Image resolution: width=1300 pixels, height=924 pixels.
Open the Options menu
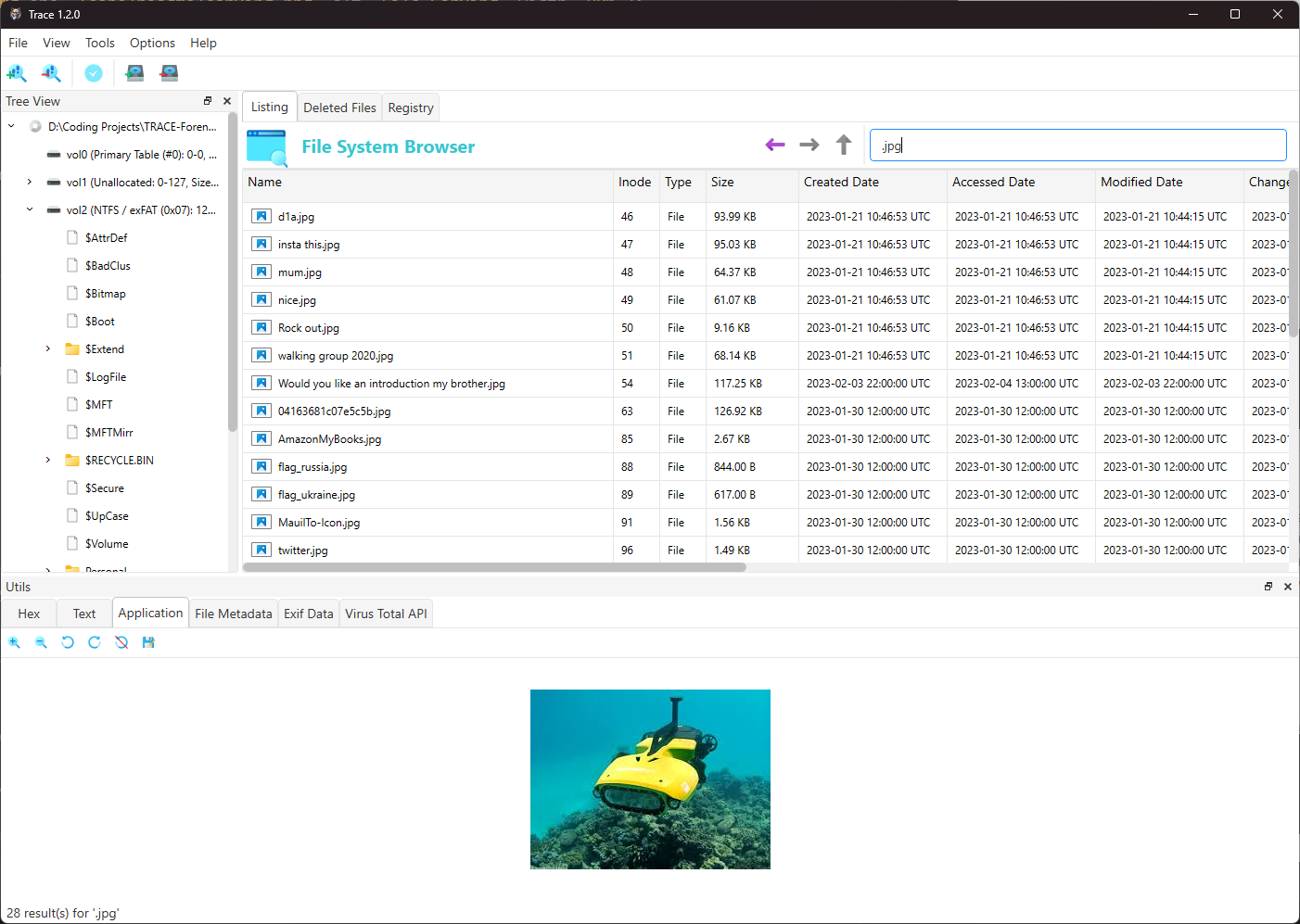[x=152, y=43]
